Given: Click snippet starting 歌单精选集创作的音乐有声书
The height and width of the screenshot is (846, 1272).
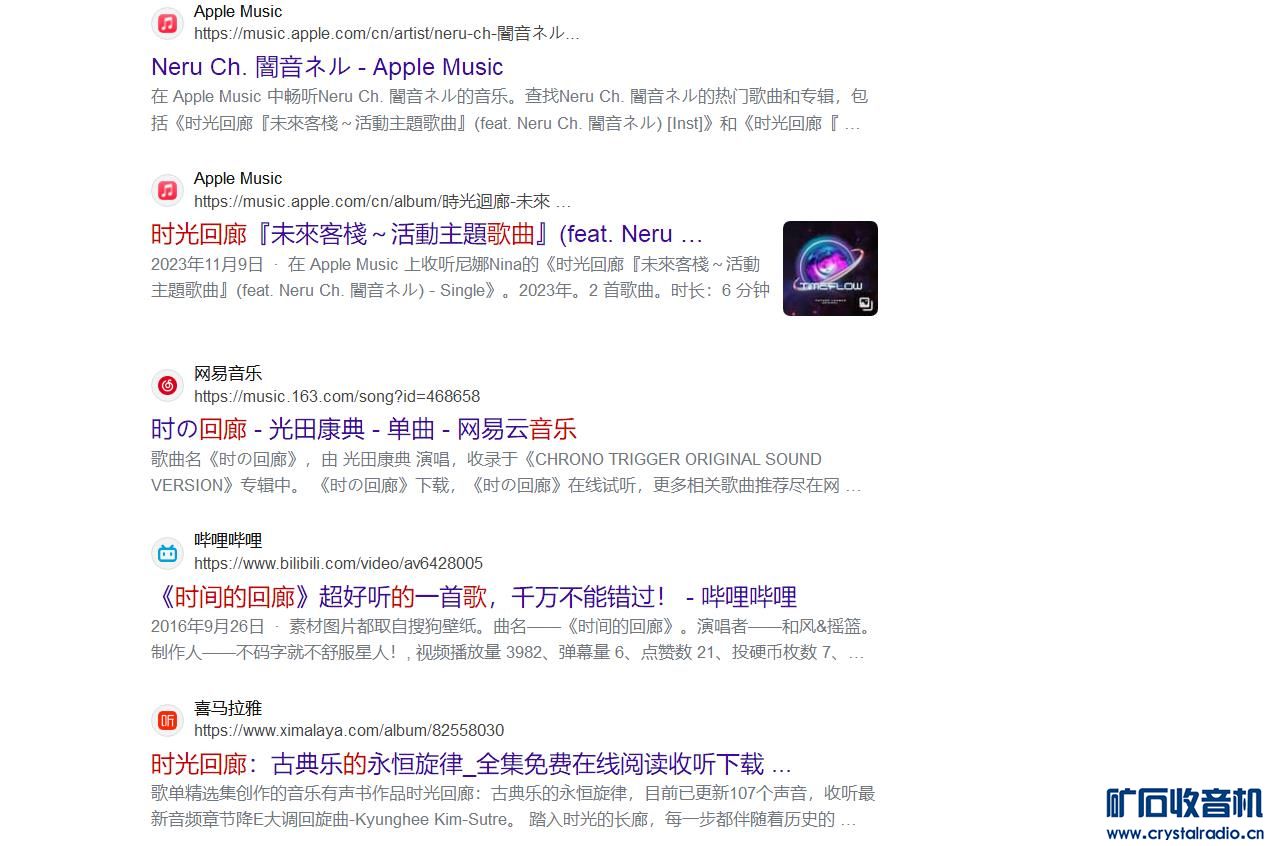Looking at the screenshot, I should pyautogui.click(x=513, y=806).
